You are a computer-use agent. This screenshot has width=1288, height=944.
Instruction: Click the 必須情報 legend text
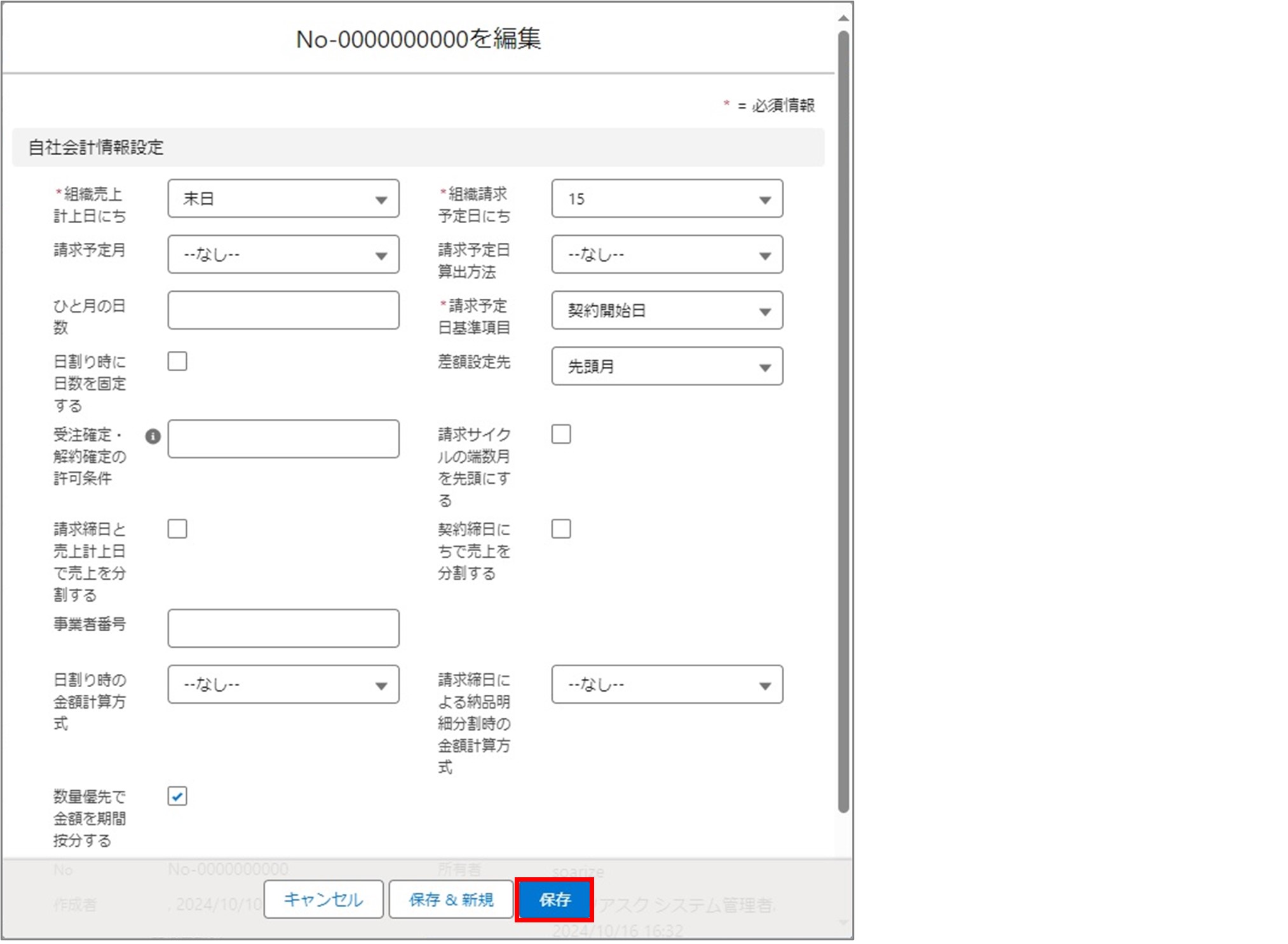click(783, 106)
